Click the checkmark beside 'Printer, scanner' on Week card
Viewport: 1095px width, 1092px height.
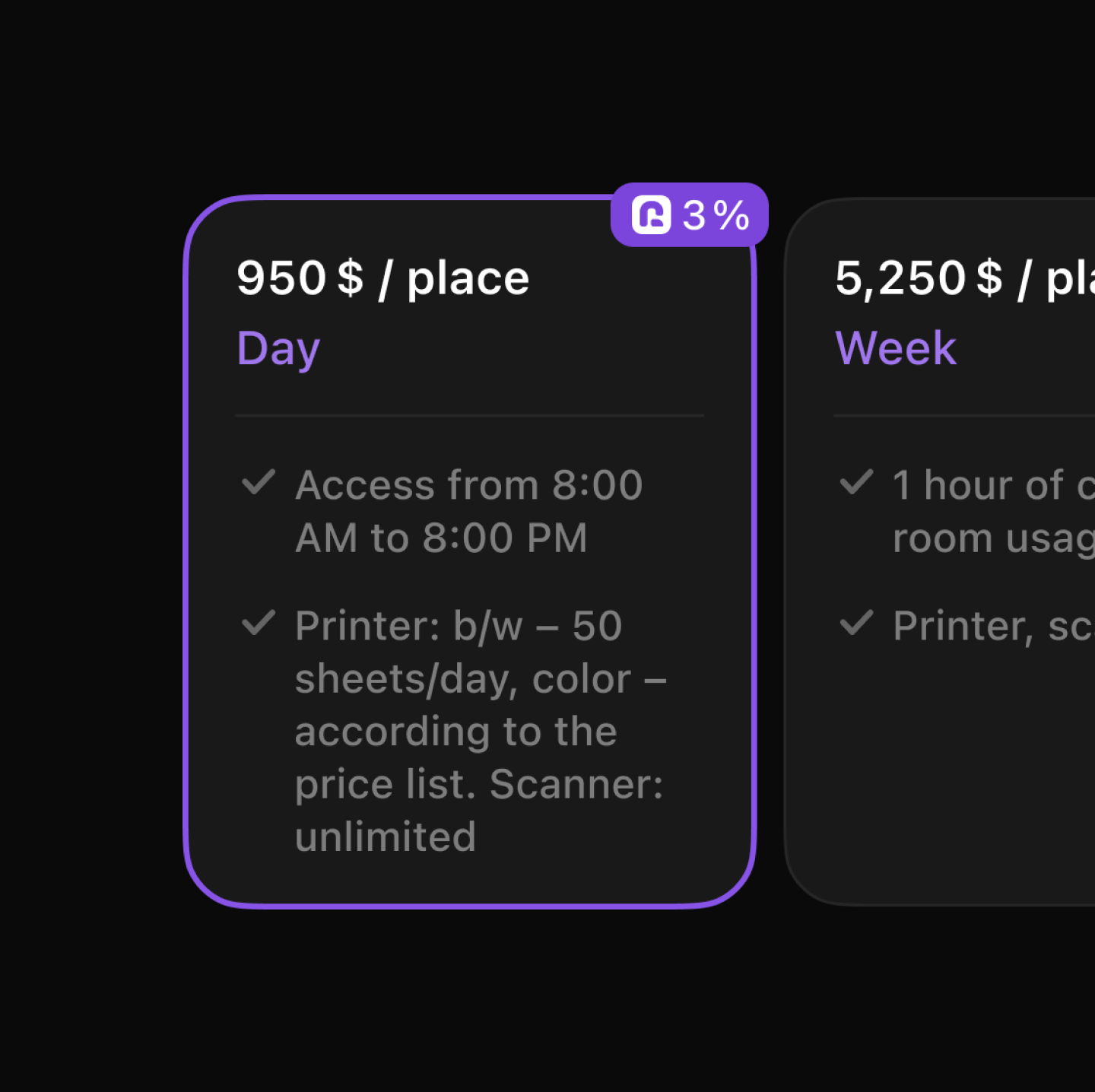(858, 624)
